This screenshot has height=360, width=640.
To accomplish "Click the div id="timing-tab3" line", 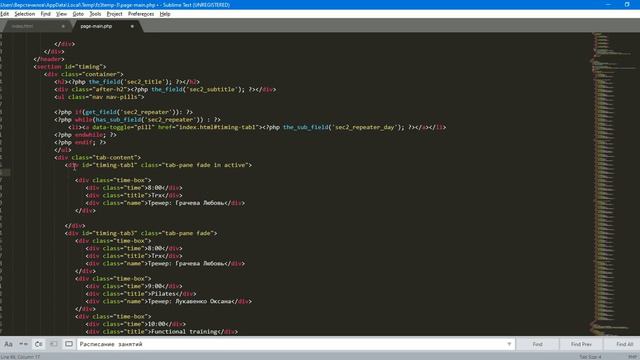I will point(141,233).
